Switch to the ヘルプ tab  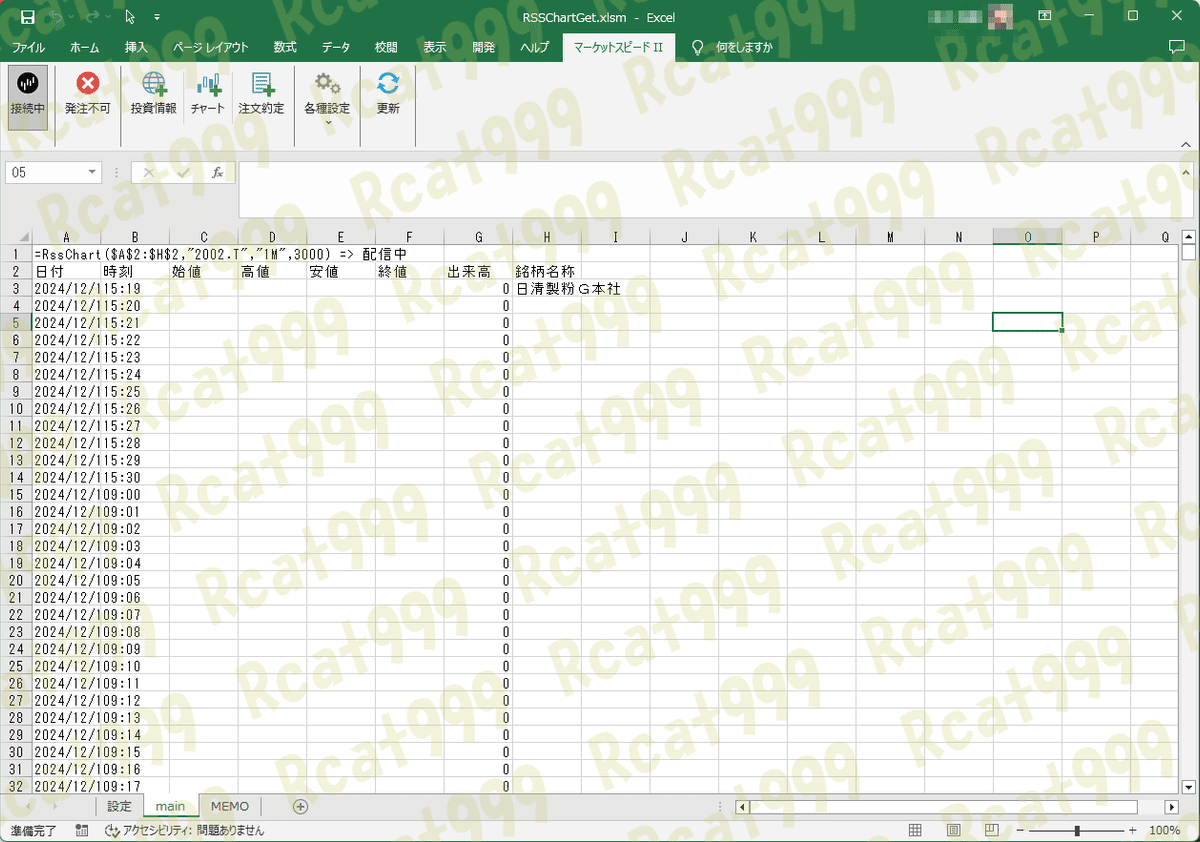click(x=535, y=47)
